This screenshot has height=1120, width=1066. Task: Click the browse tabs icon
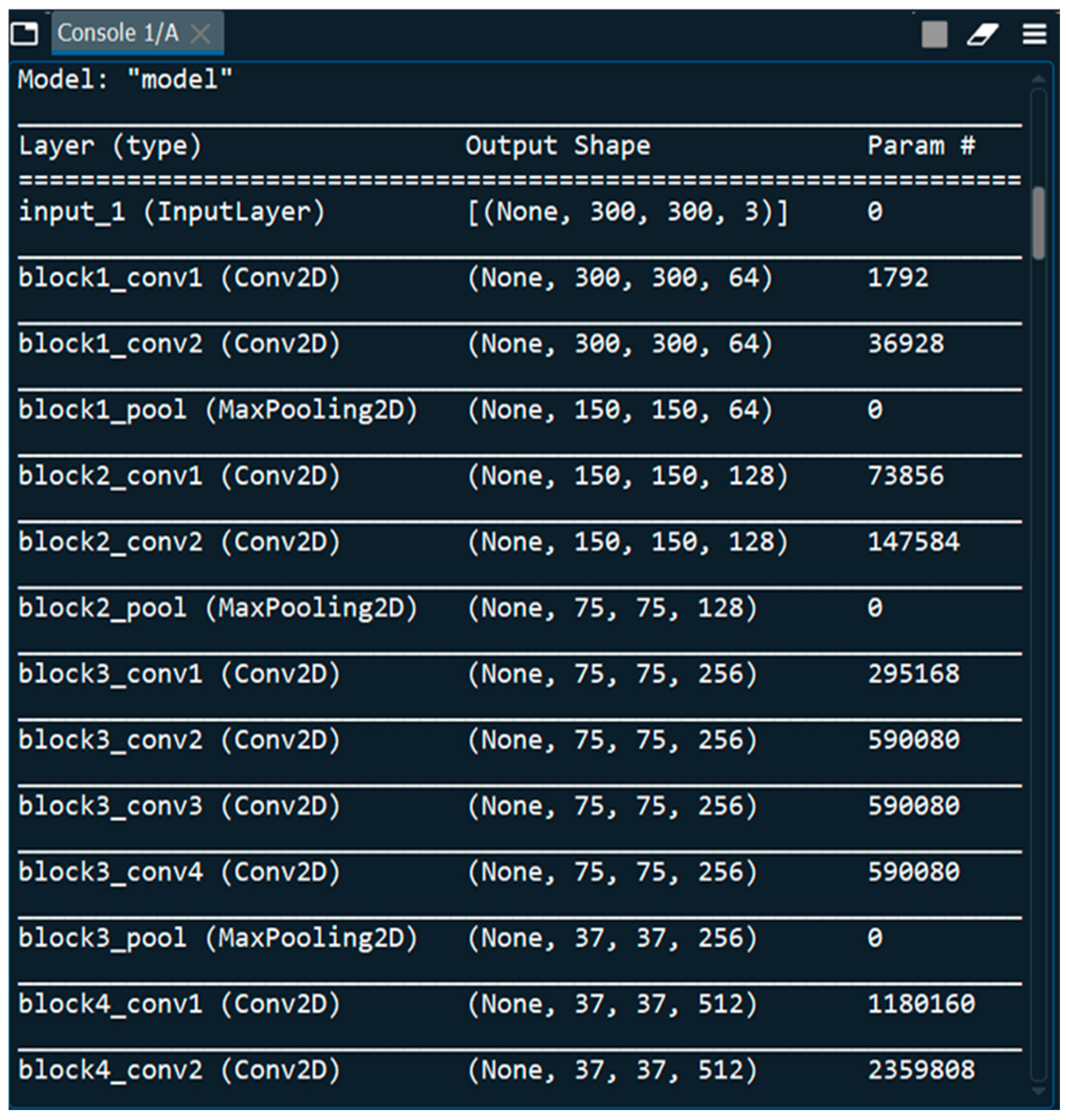coord(24,33)
